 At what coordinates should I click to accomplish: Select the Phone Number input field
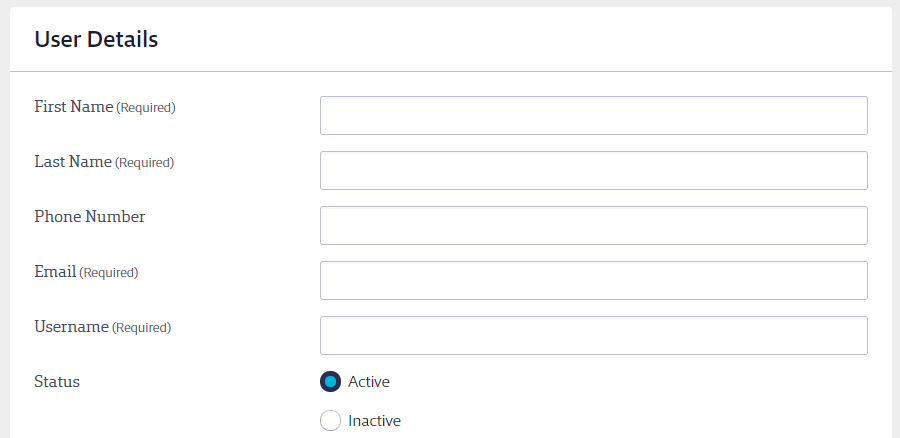tap(593, 226)
